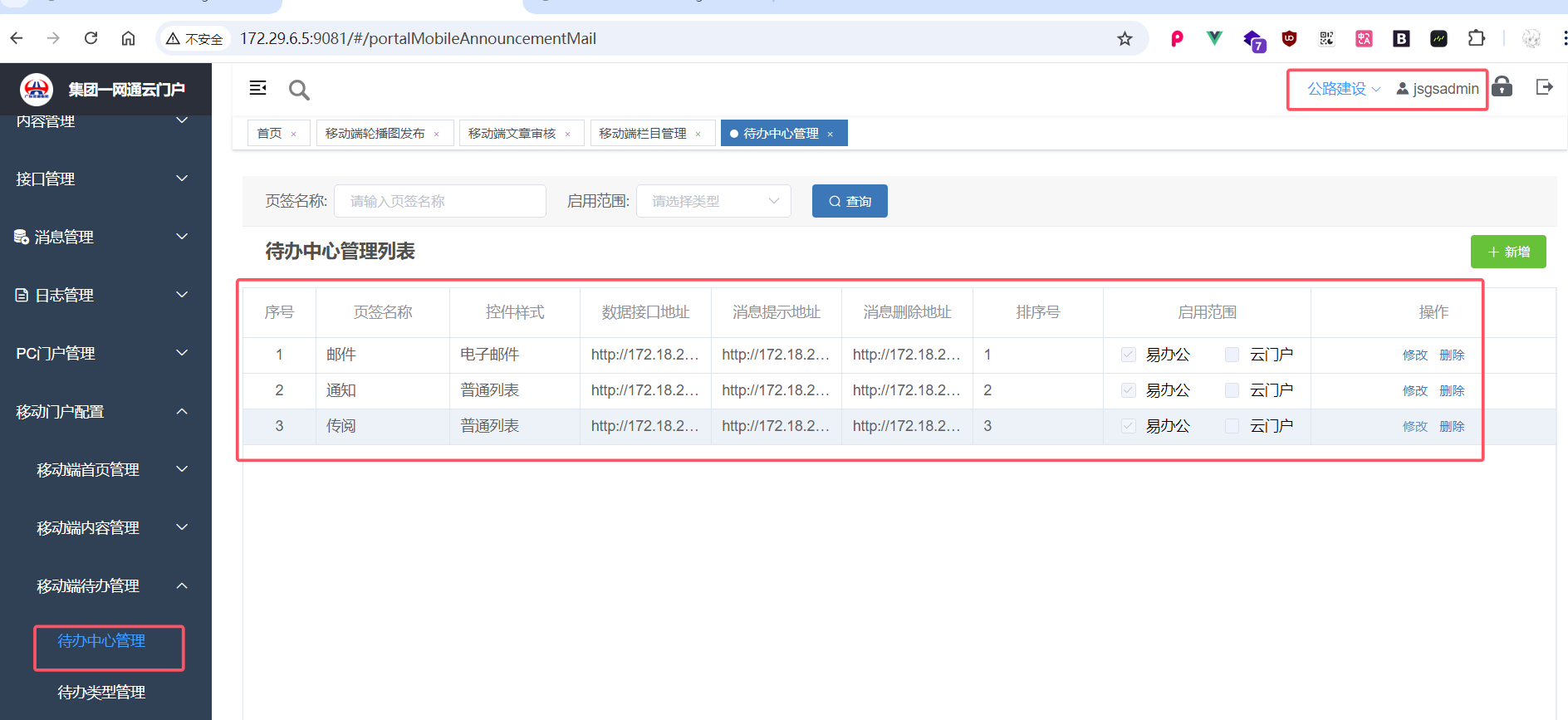Image resolution: width=1568 pixels, height=720 pixels.
Task: Click 删除 for the 邮件 row
Action: (1452, 355)
